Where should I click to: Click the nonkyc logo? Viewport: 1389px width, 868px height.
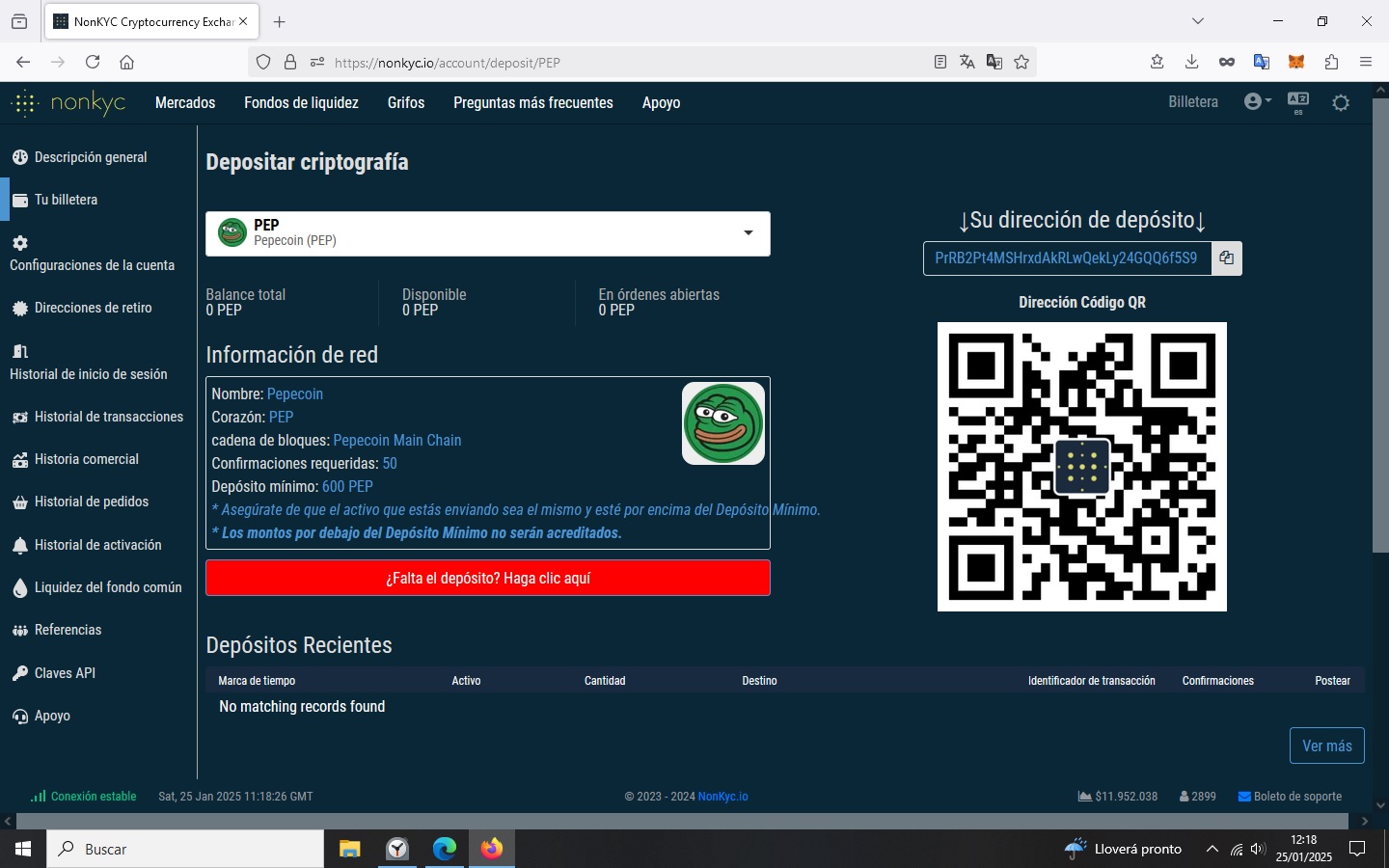click(68, 102)
